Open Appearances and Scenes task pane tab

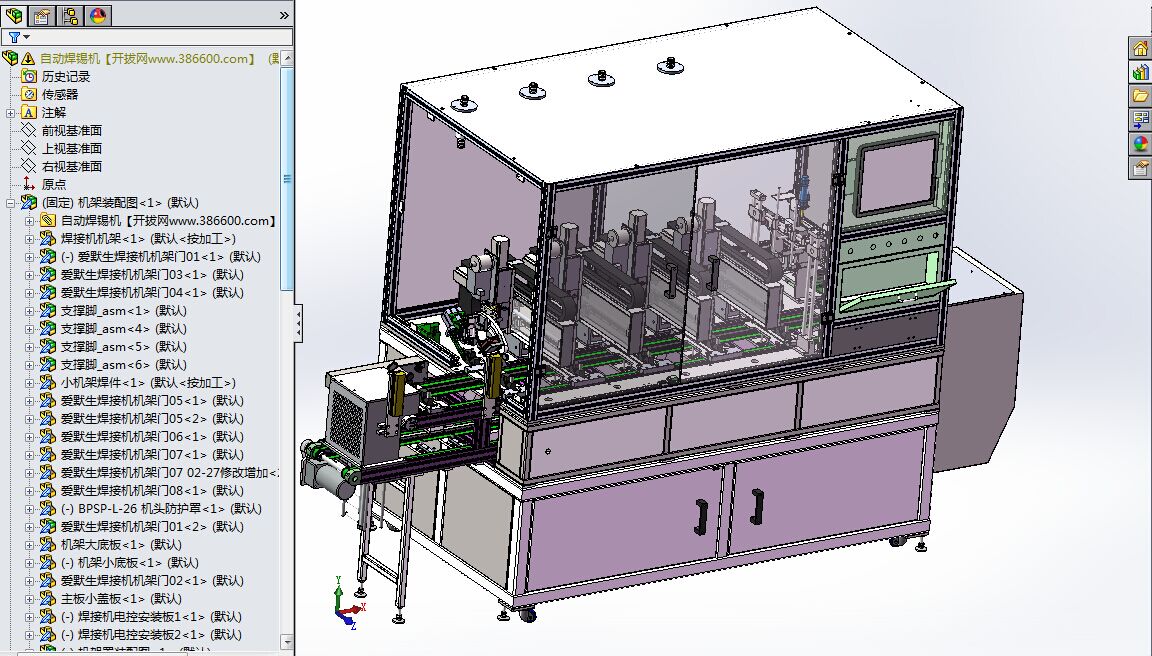(1140, 143)
